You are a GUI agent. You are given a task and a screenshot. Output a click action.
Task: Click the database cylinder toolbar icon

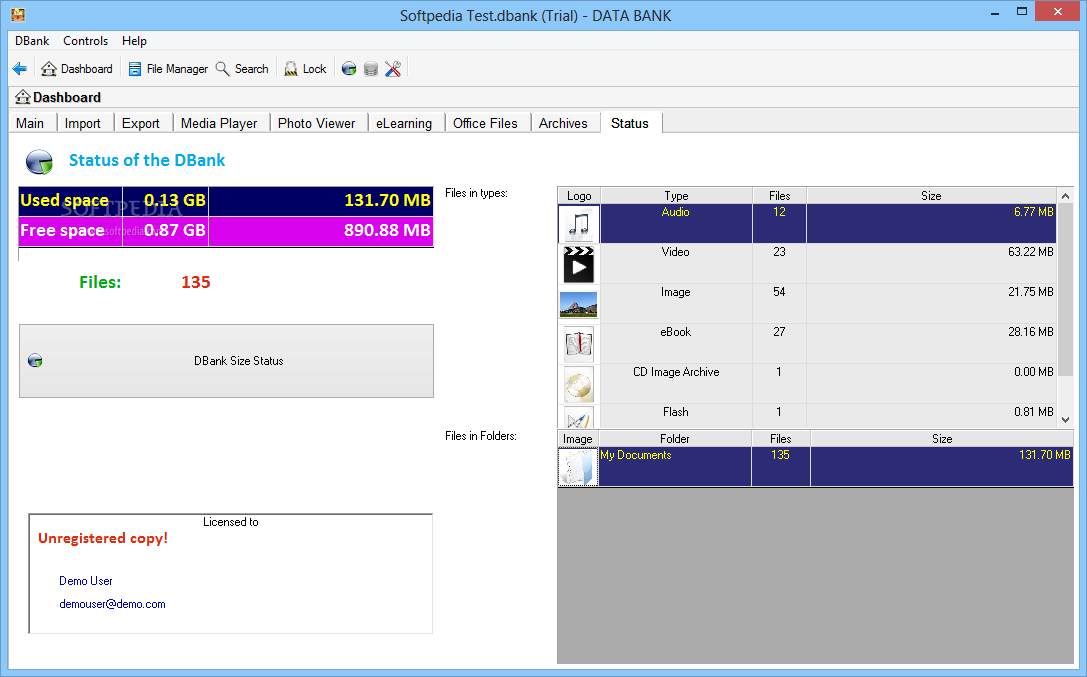click(x=371, y=69)
